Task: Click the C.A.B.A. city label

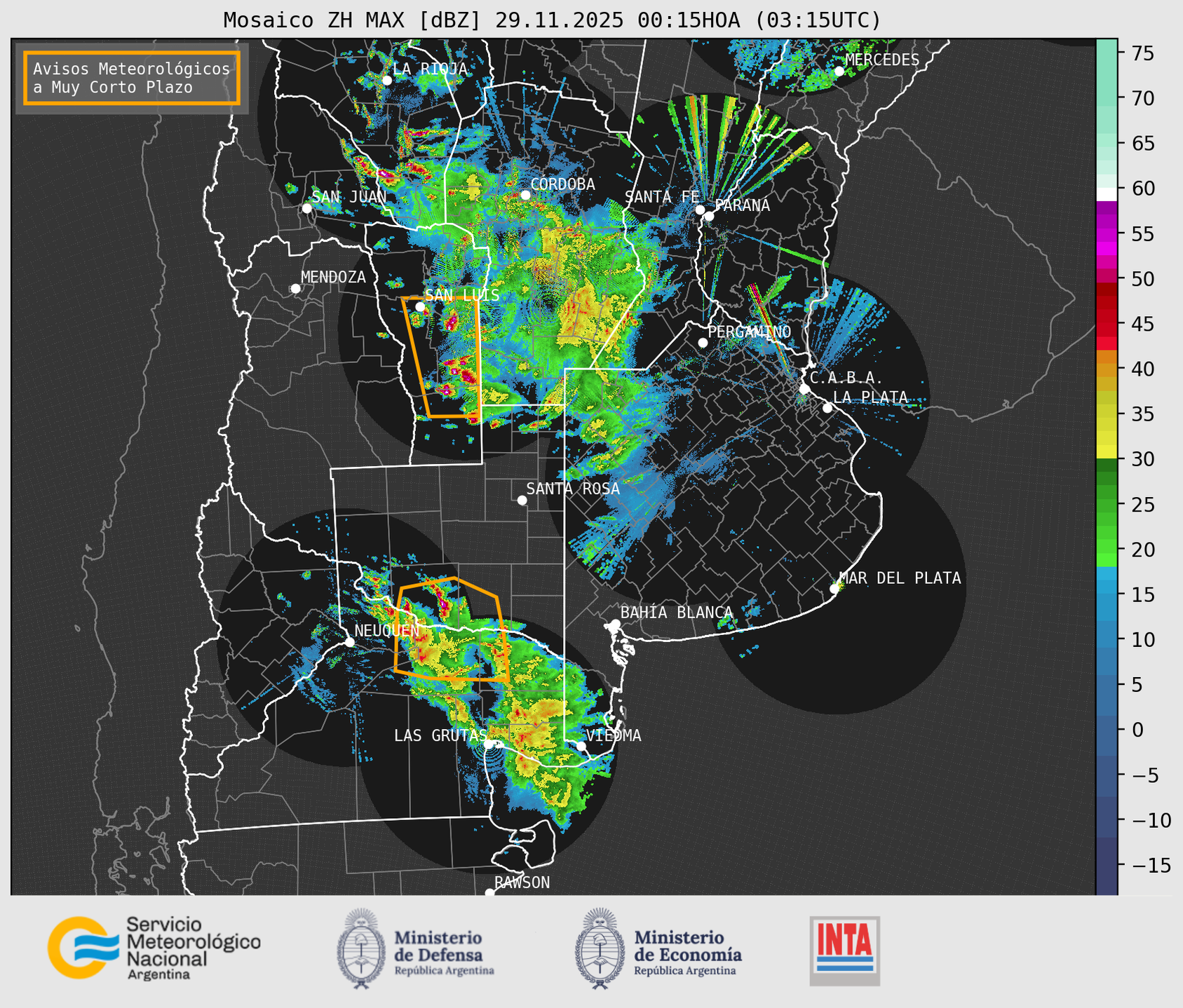Action: [x=846, y=378]
